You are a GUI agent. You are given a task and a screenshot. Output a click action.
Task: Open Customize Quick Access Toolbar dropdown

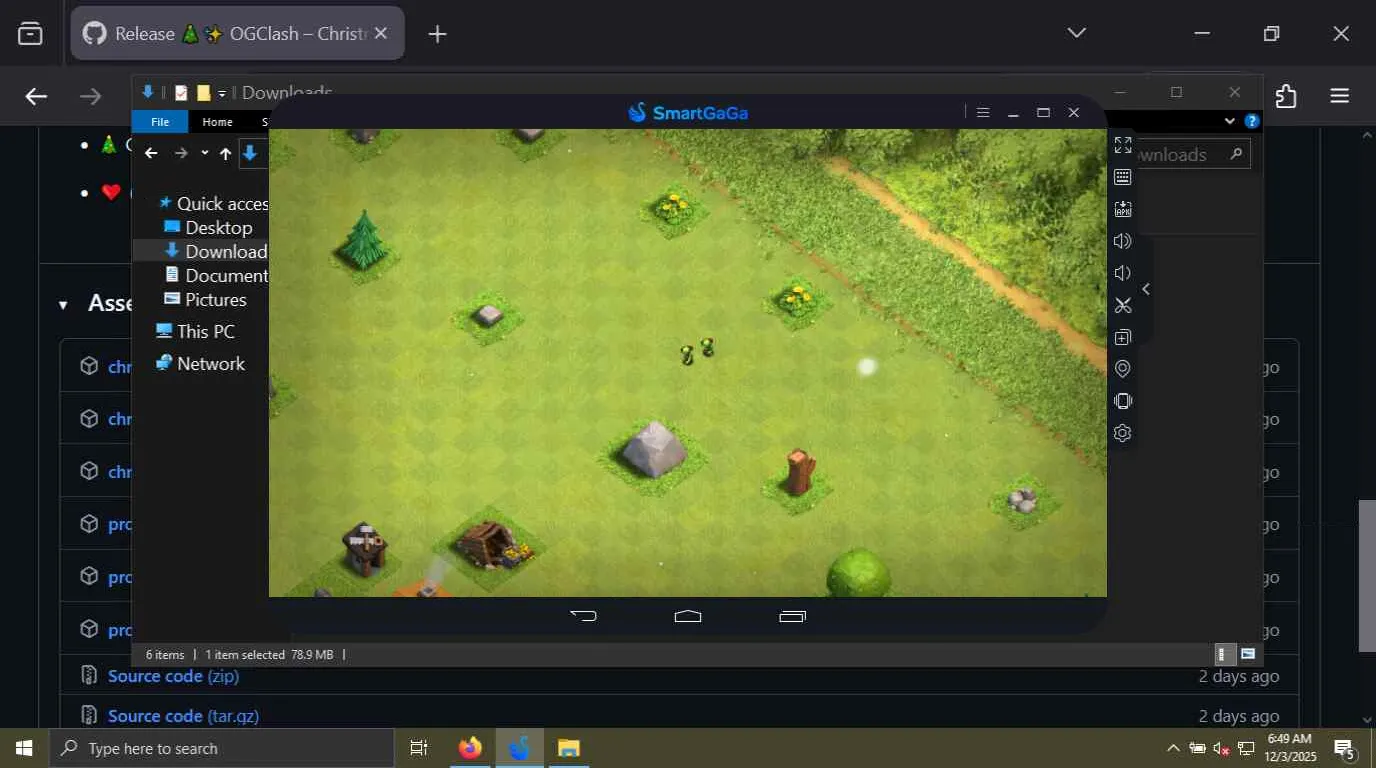tap(222, 93)
